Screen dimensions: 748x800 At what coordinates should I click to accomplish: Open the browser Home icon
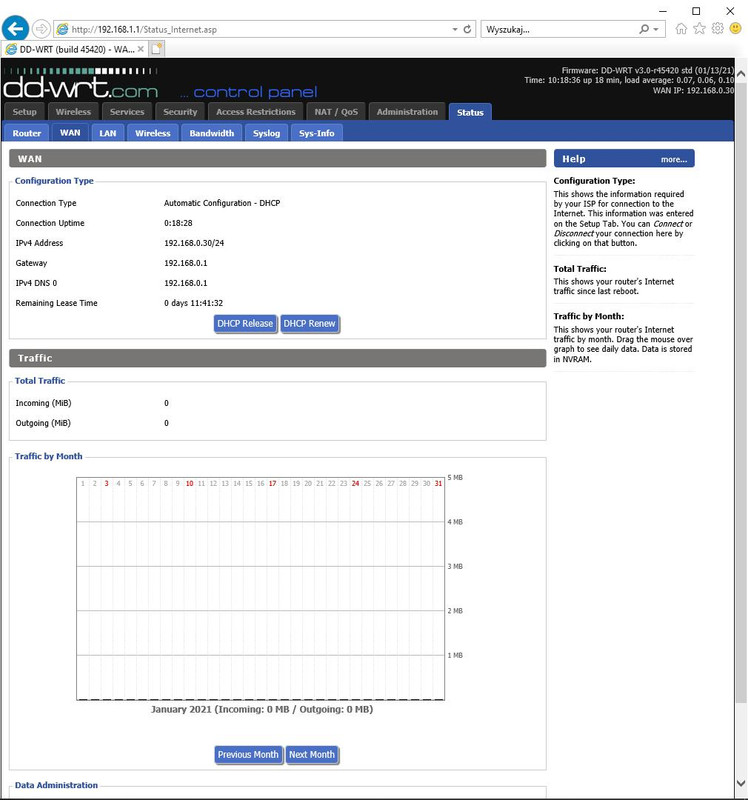click(681, 29)
